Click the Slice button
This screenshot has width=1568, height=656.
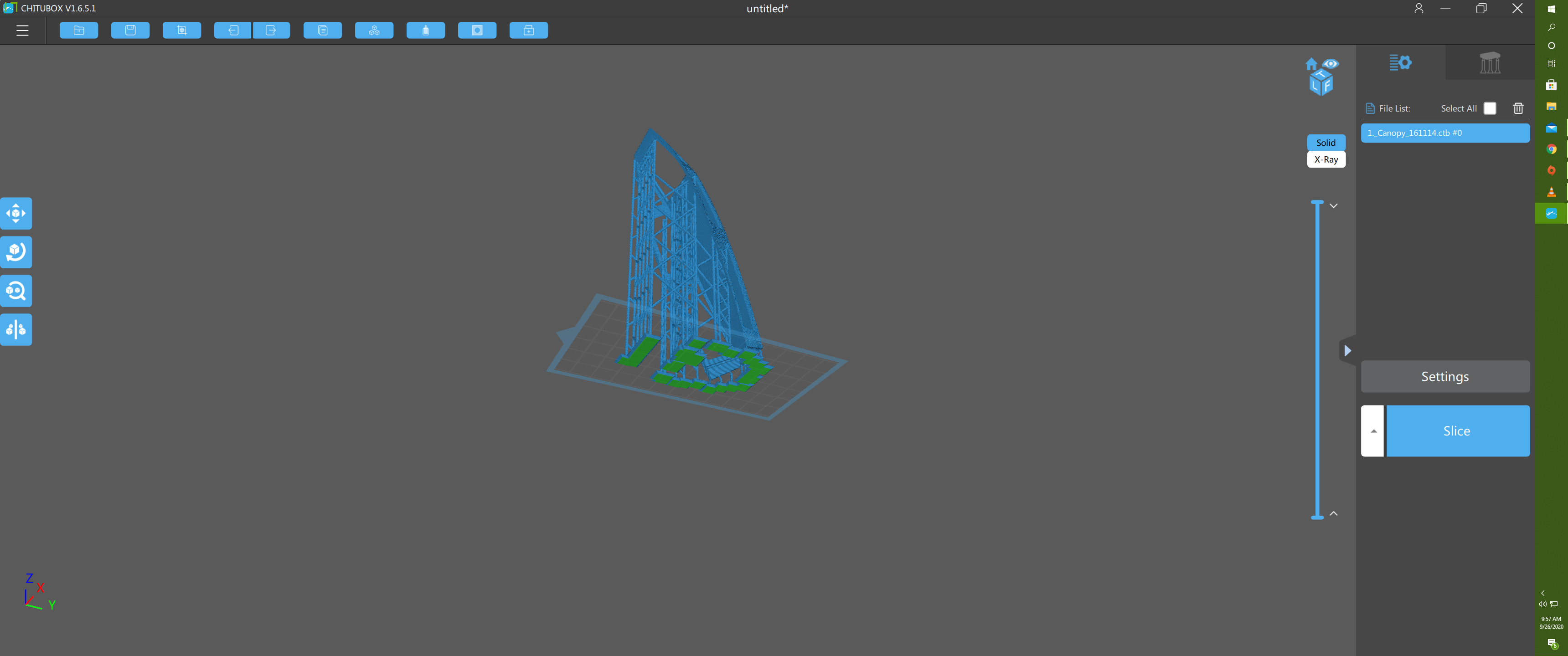1457,431
